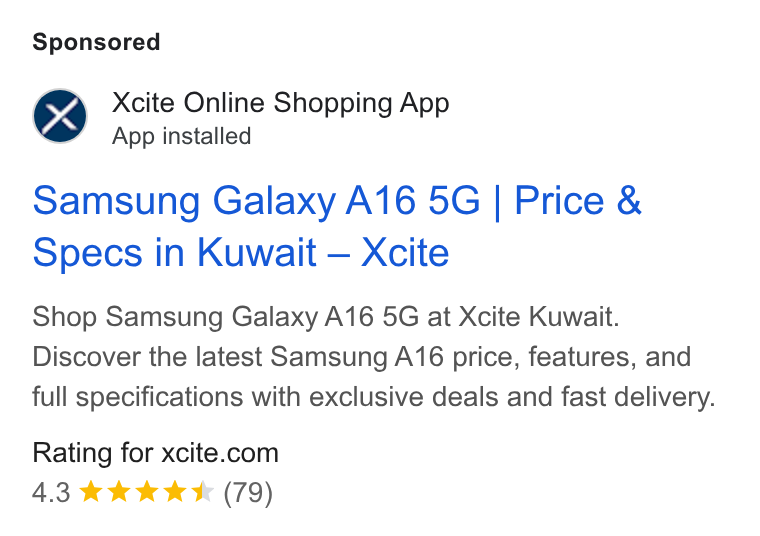Click the half-filled fifth rating star
Image resolution: width=760 pixels, height=536 pixels.
(x=202, y=491)
